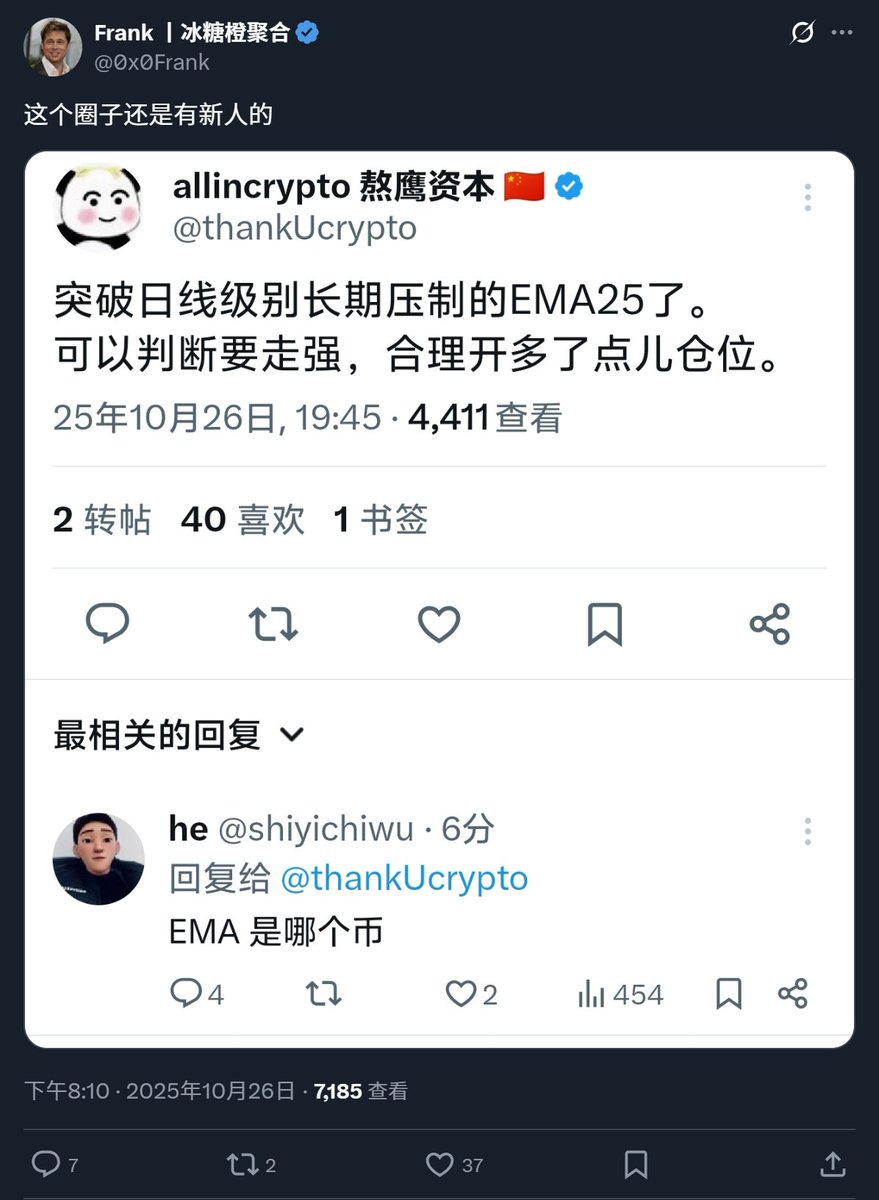
Task: Click the reply bubble under Frank's post
Action: point(46,1163)
